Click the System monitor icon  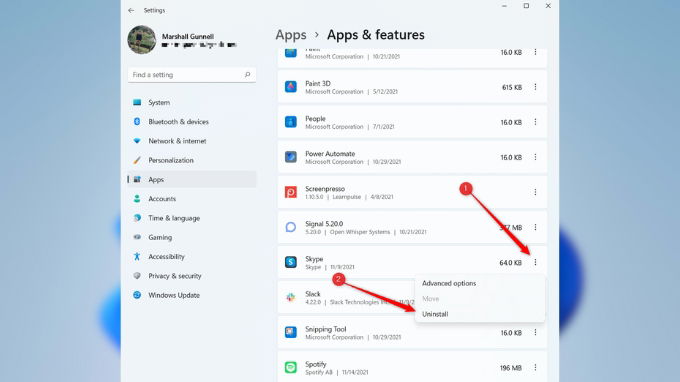pos(137,102)
